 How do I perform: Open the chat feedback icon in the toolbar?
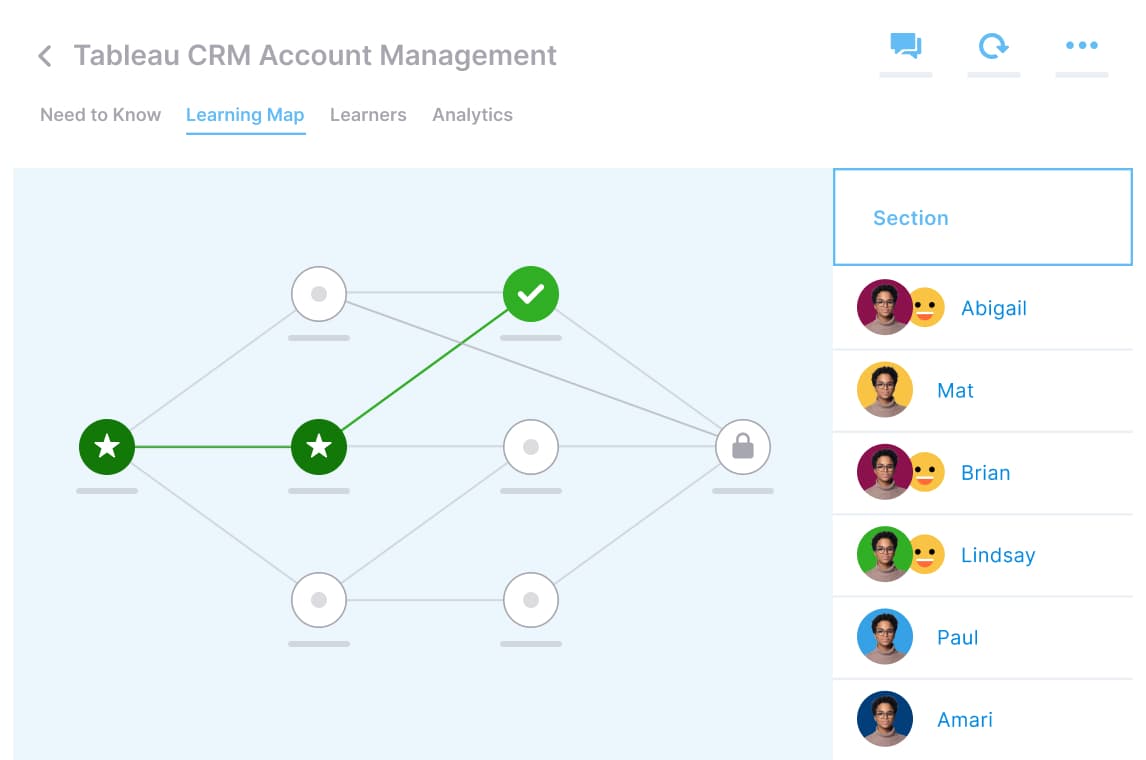(905, 45)
